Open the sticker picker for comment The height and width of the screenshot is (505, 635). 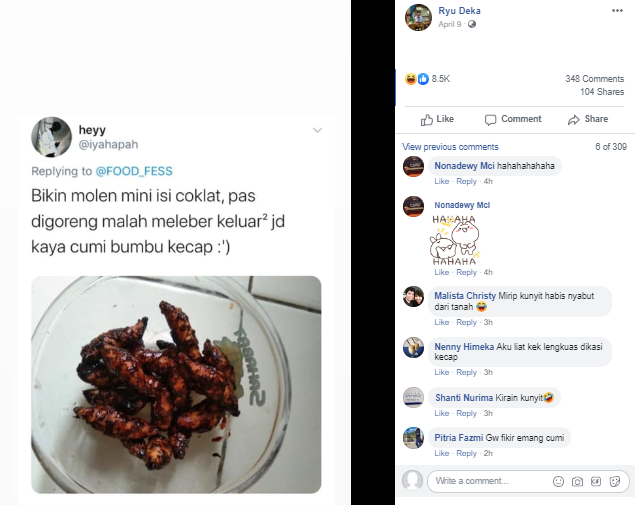[614, 481]
